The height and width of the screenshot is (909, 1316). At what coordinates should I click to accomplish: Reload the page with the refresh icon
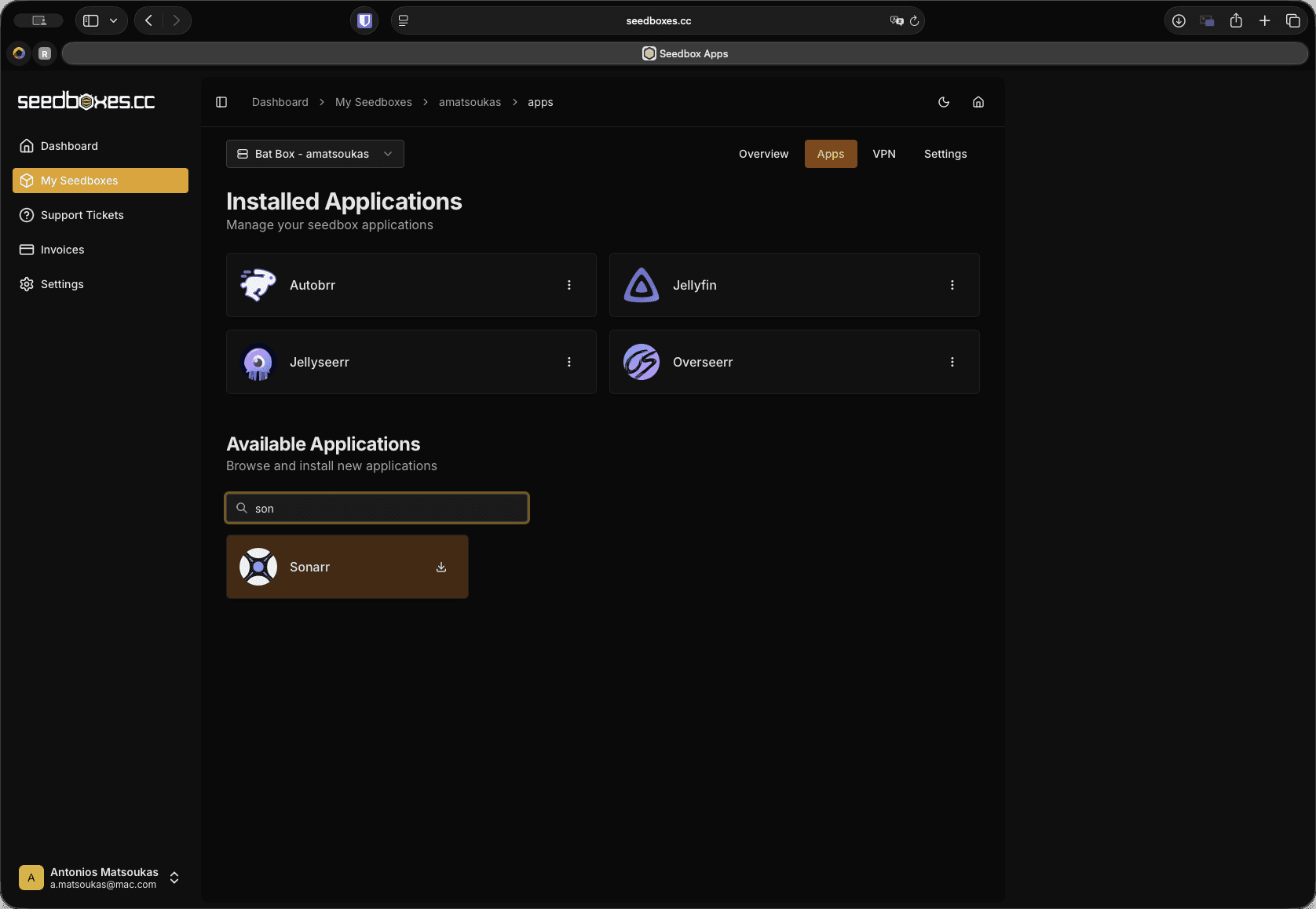click(914, 21)
